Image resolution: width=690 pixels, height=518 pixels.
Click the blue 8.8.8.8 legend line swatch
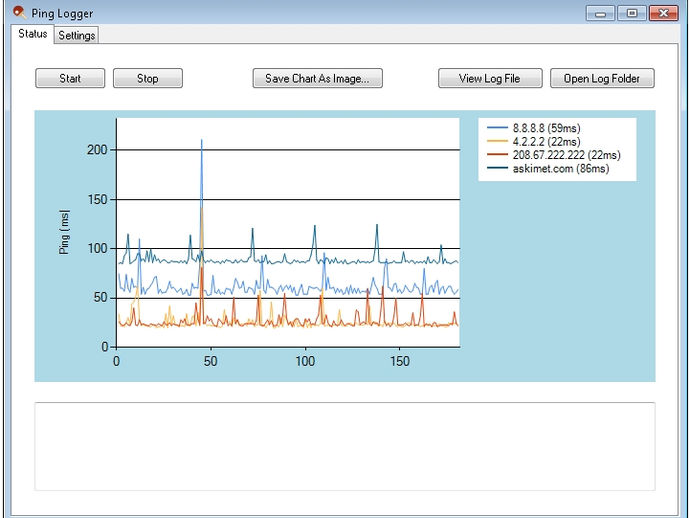[497, 128]
